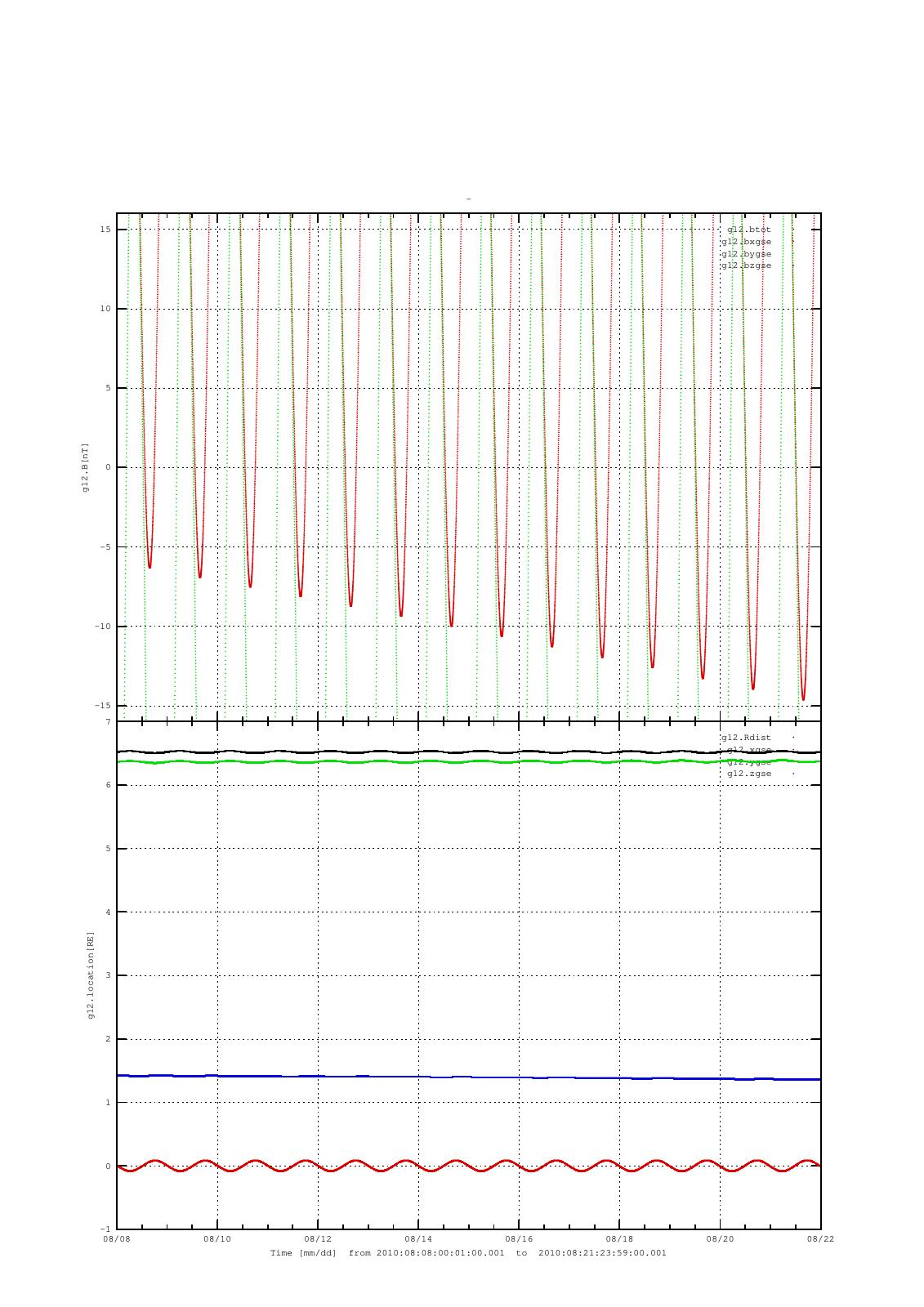924x1307 pixels.
Task: Click the g12.Rdist legend entry
Action: click(746, 738)
